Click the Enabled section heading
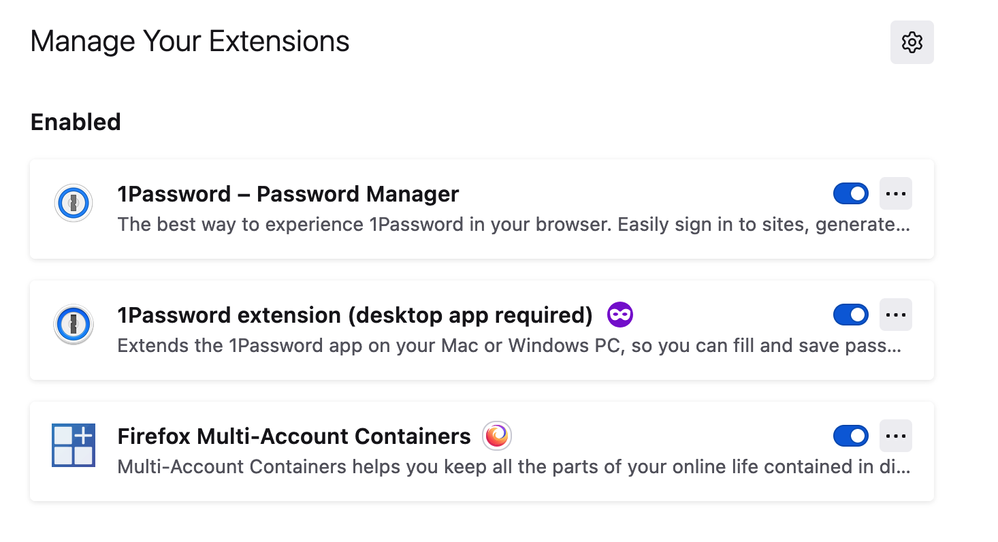The height and width of the screenshot is (542, 998). point(76,122)
